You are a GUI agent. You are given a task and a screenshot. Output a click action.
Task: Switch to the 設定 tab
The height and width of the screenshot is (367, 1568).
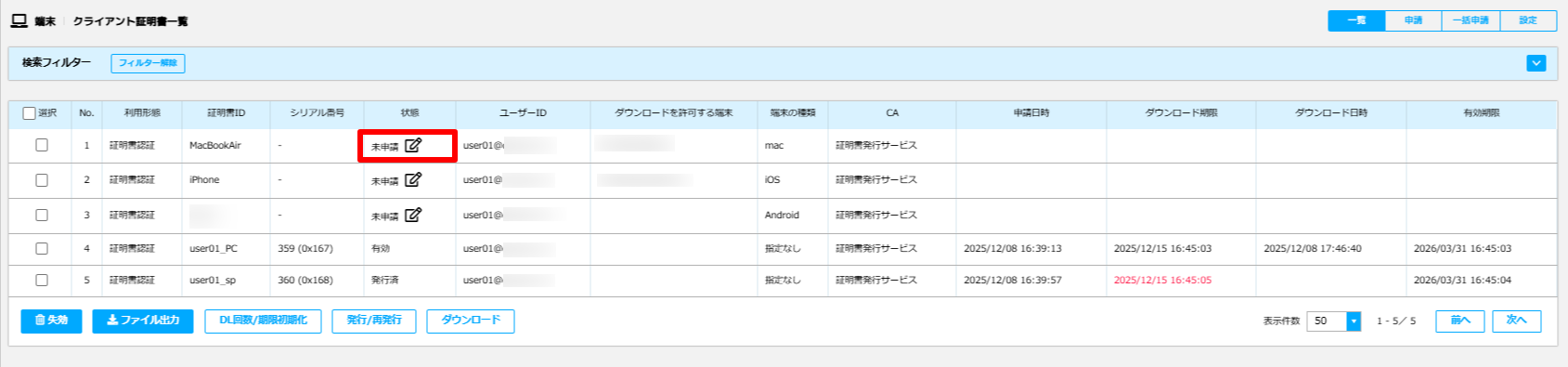click(x=1528, y=20)
